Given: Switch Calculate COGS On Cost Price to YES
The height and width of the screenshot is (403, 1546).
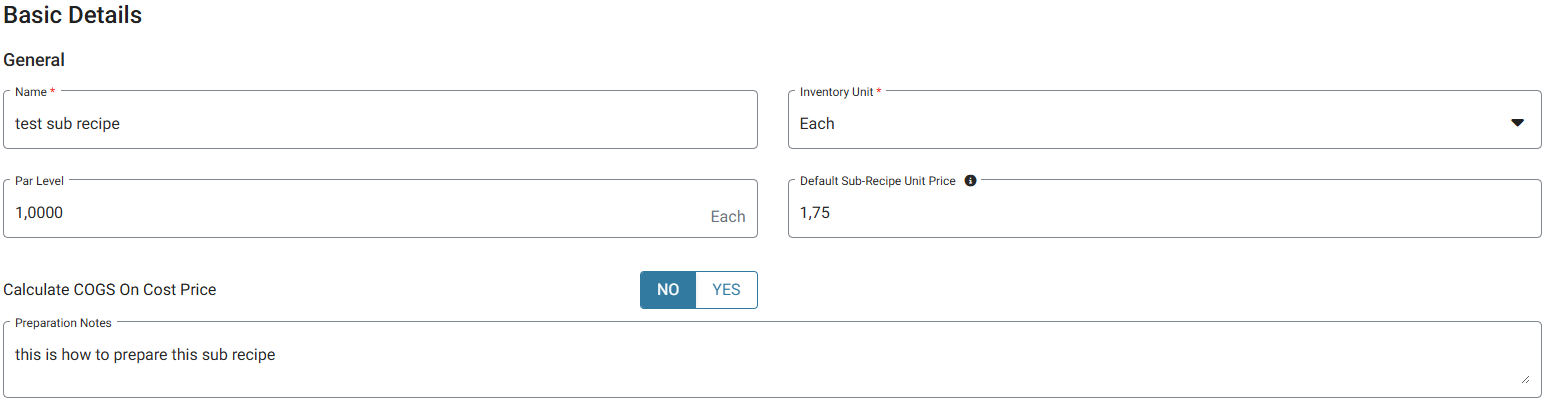Looking at the screenshot, I should pyautogui.click(x=726, y=290).
